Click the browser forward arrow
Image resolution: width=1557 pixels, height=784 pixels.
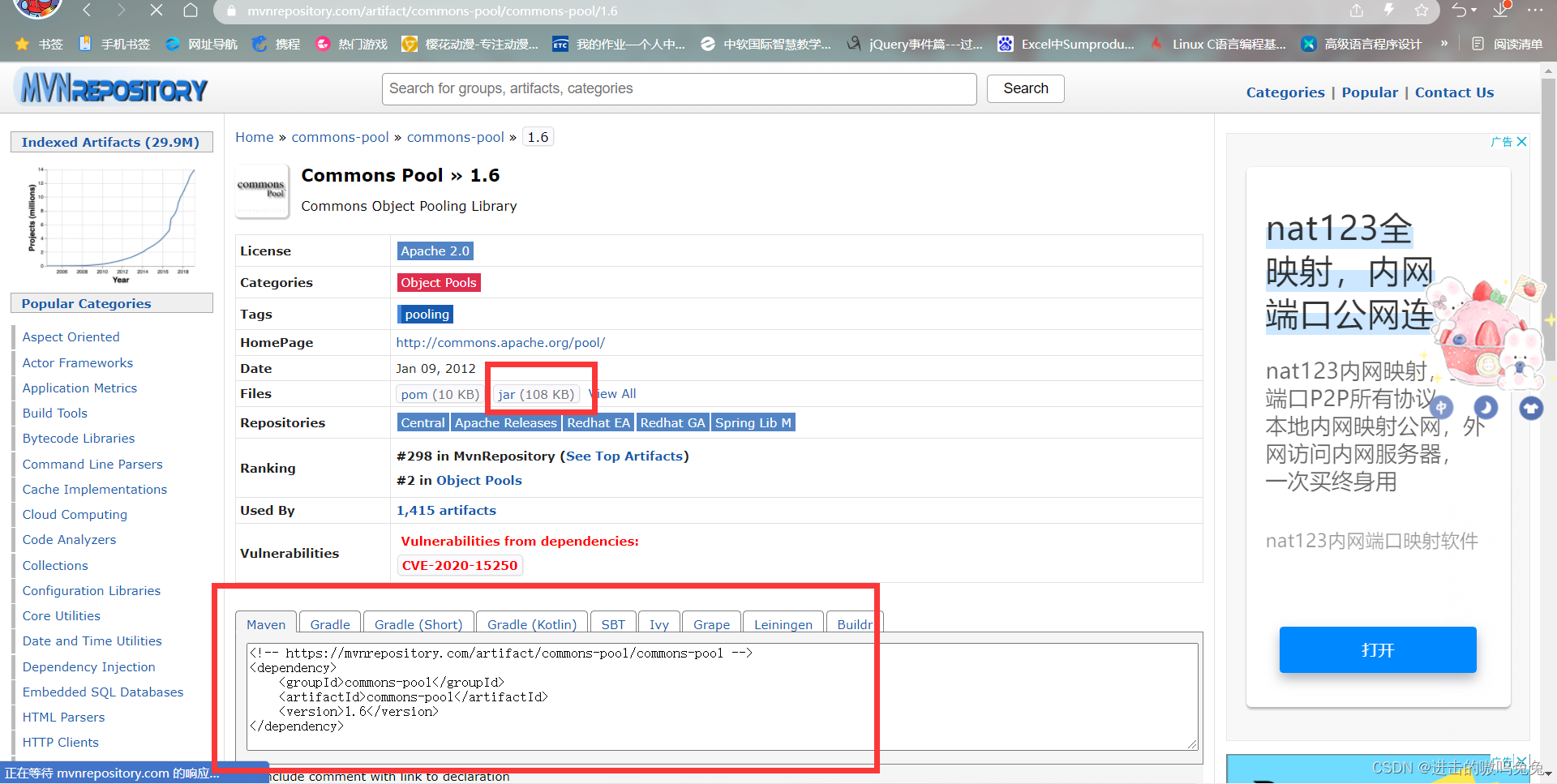click(x=121, y=11)
